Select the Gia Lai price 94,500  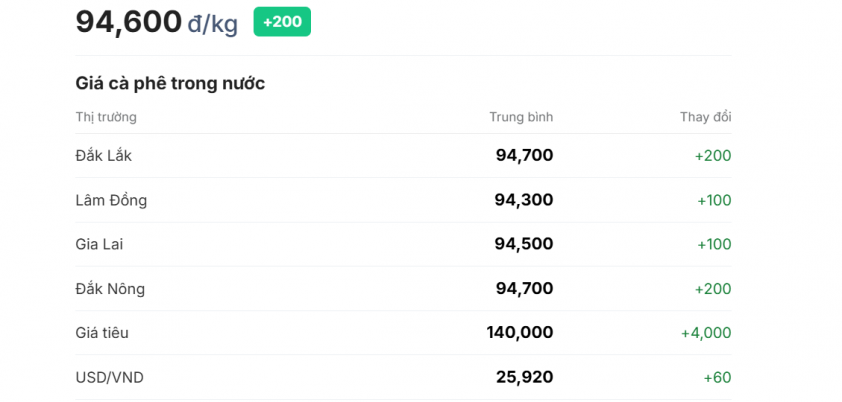pyautogui.click(x=524, y=244)
